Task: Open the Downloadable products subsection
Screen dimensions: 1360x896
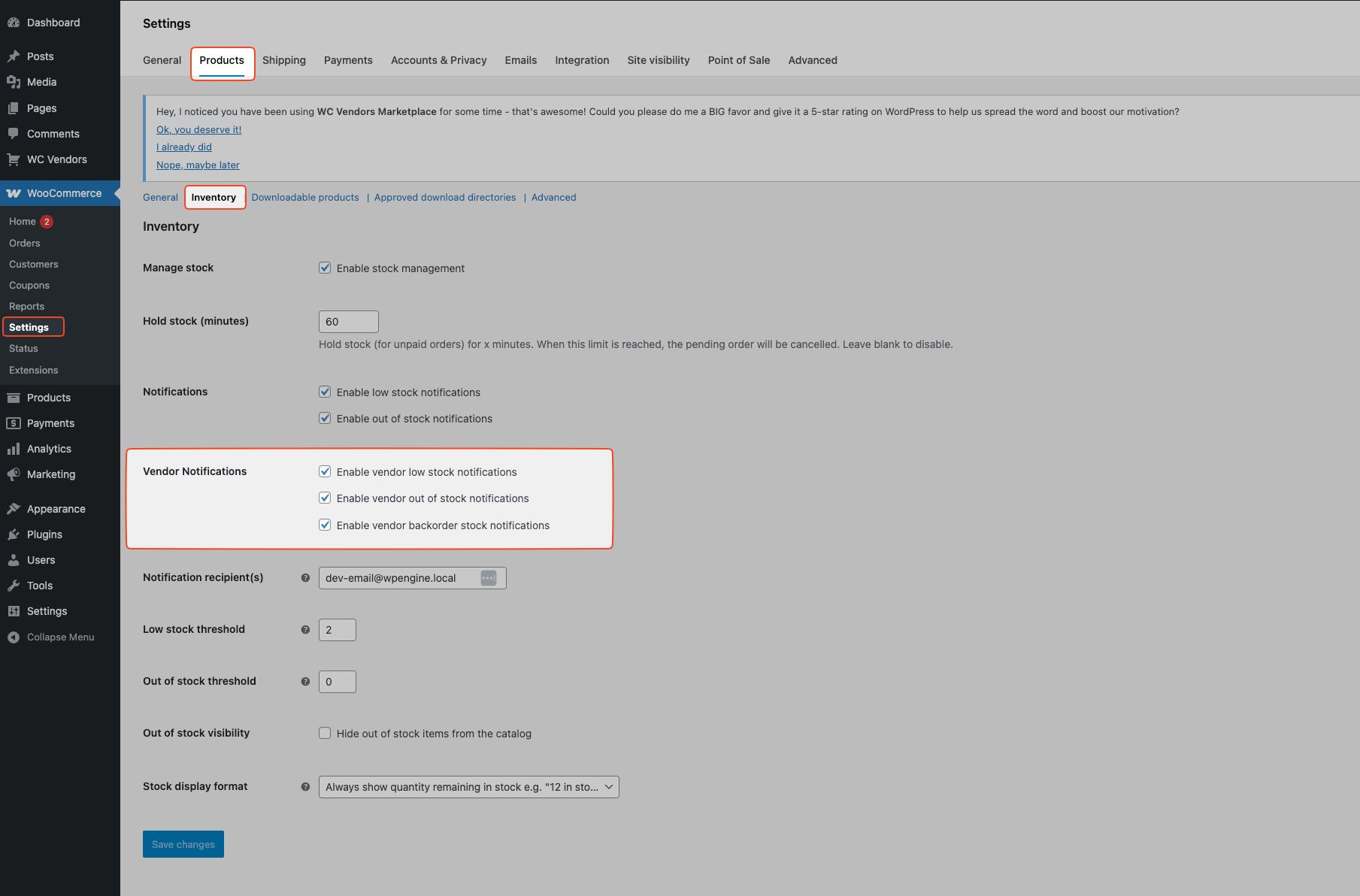Action: click(x=305, y=197)
